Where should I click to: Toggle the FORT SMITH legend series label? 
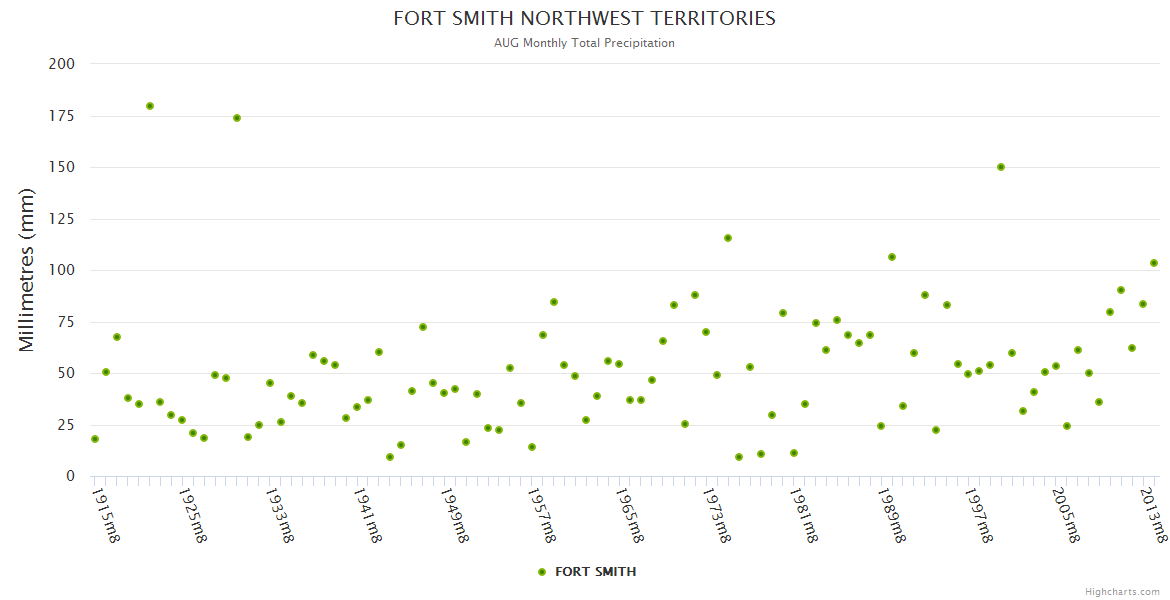(x=595, y=572)
